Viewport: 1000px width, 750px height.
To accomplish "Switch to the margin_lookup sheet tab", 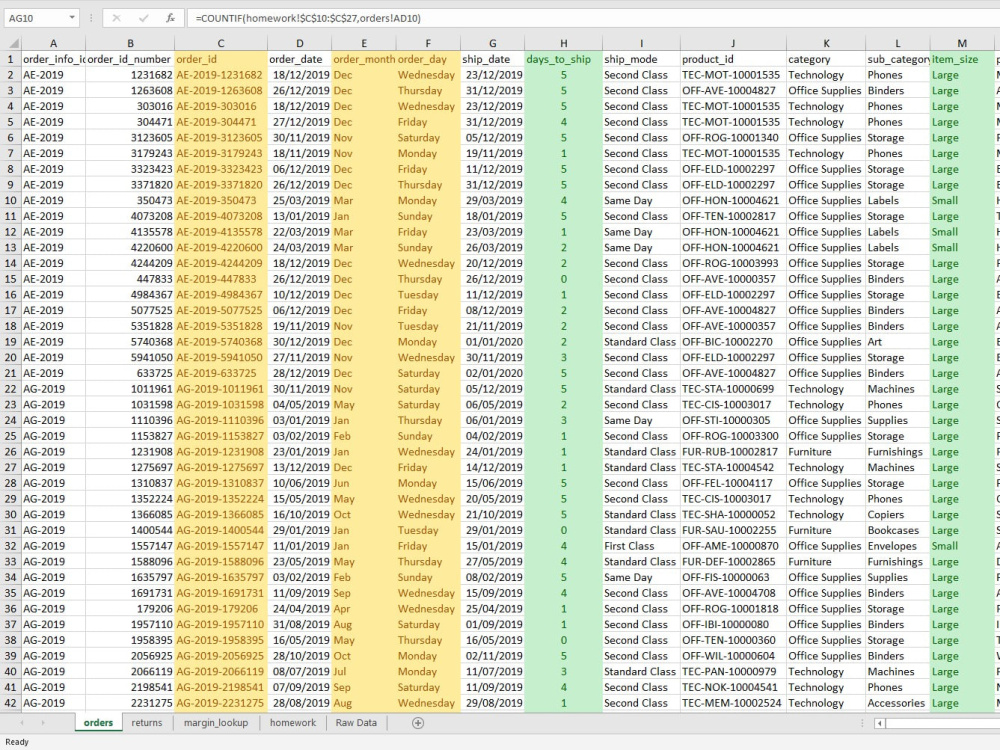I will click(x=216, y=723).
